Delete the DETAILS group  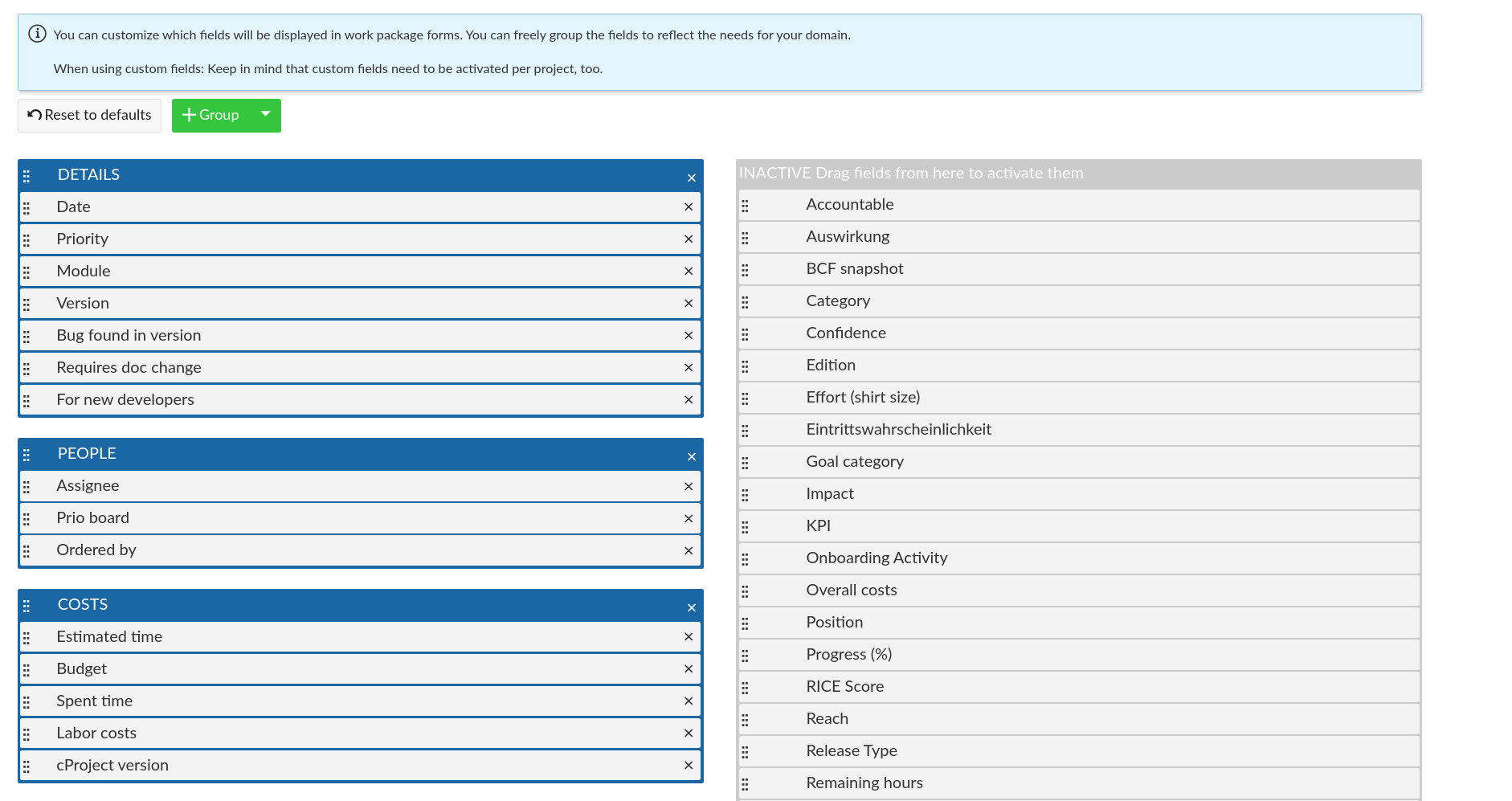coord(691,178)
